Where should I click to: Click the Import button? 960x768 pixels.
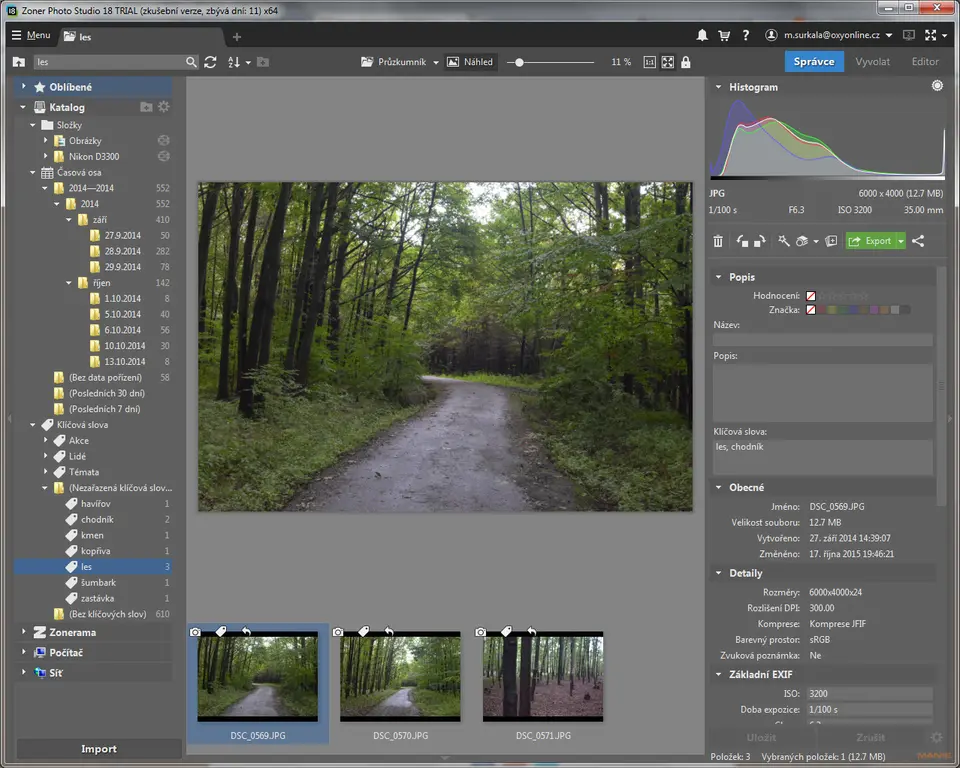click(99, 749)
